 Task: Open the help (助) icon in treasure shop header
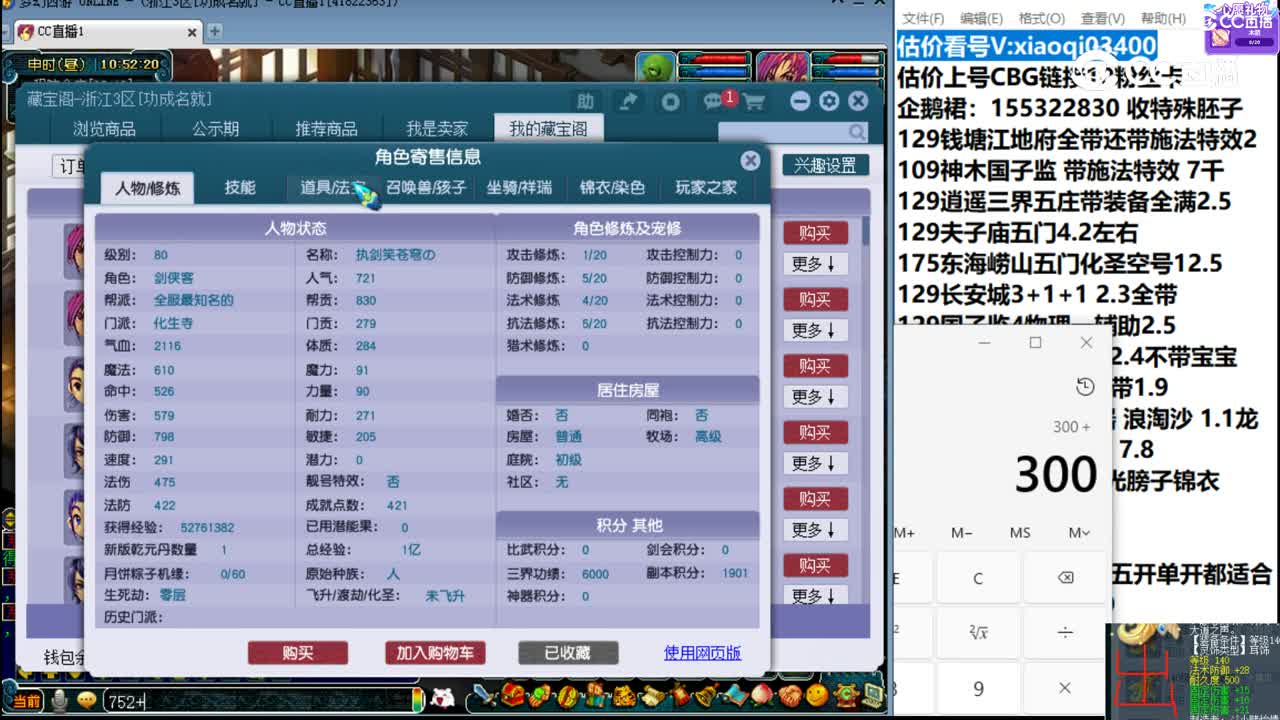click(x=585, y=101)
